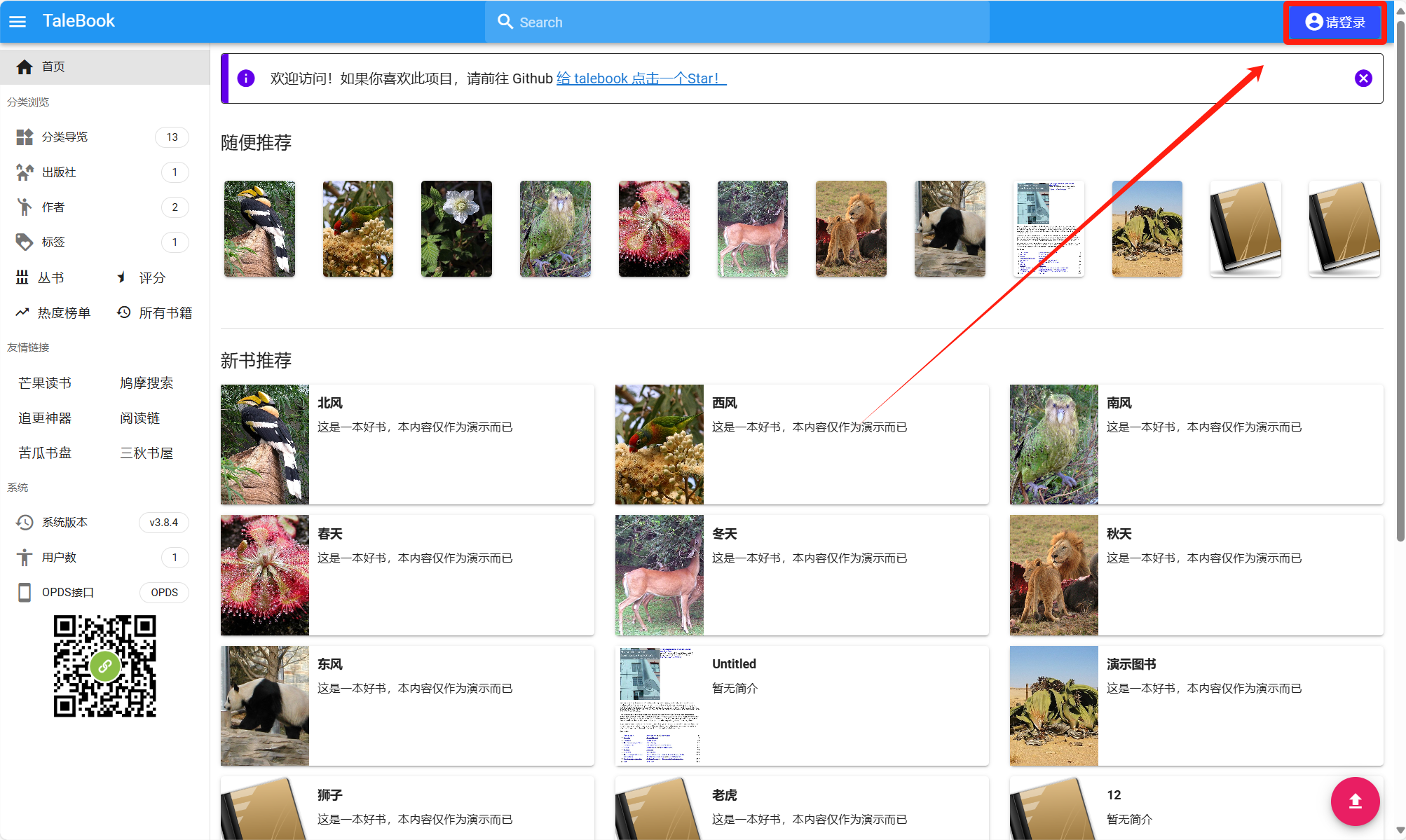Go to 丛书 series section
Image resolution: width=1406 pixels, height=840 pixels.
50,278
